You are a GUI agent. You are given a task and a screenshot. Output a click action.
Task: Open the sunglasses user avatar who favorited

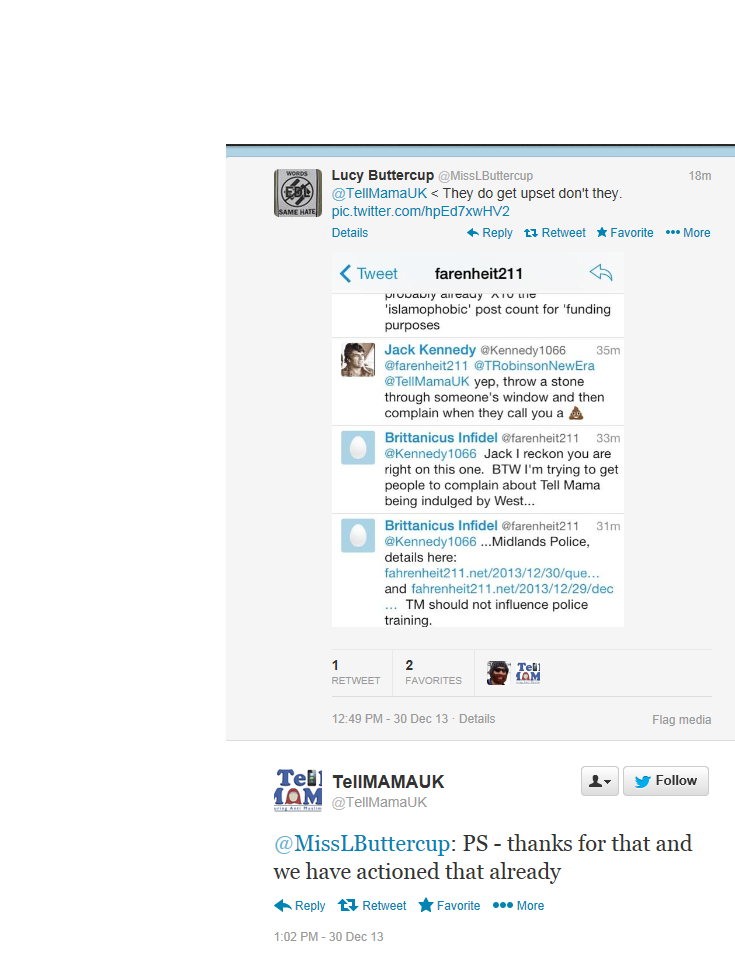coord(498,673)
